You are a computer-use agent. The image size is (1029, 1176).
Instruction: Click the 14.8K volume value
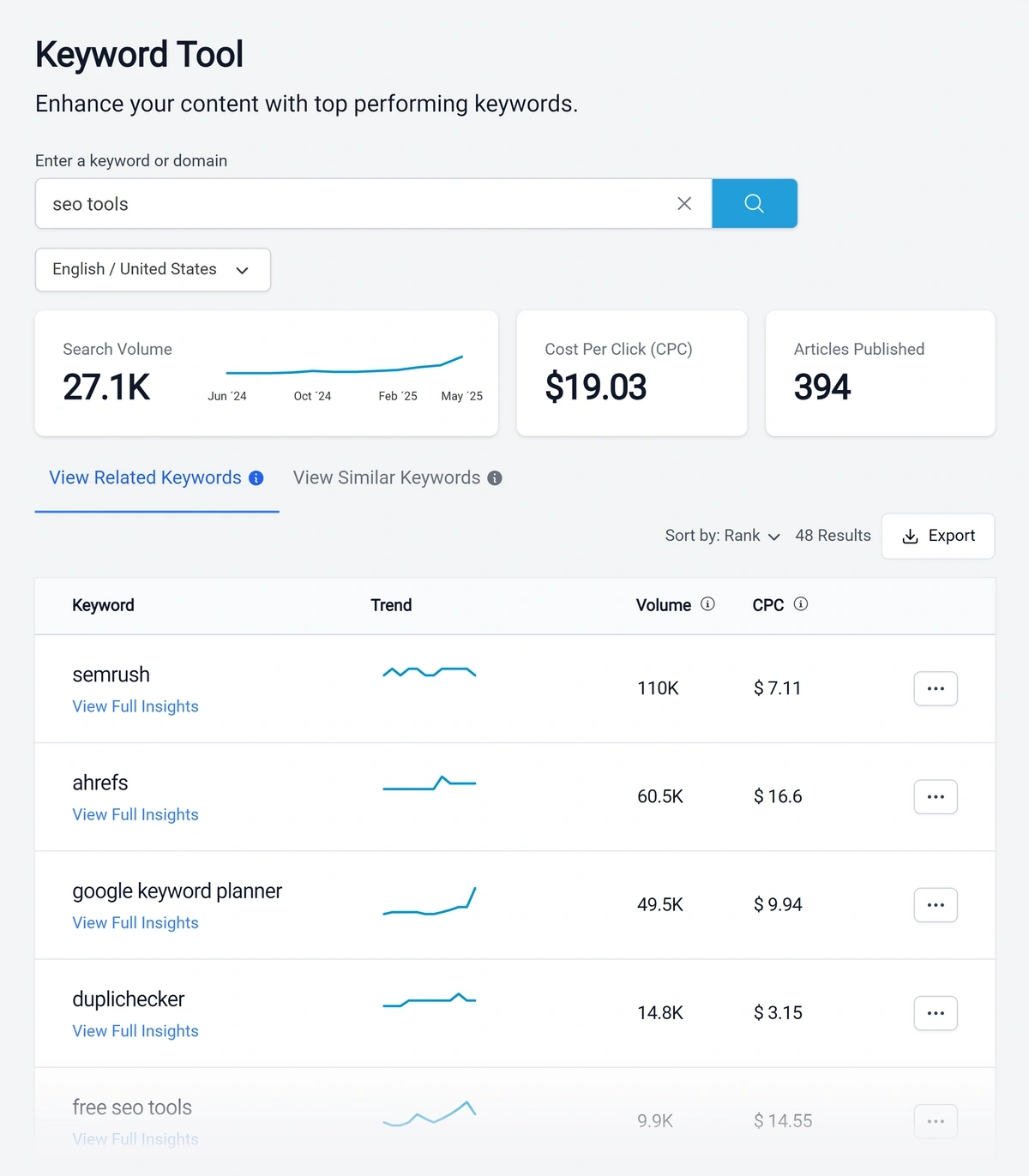click(x=660, y=1012)
